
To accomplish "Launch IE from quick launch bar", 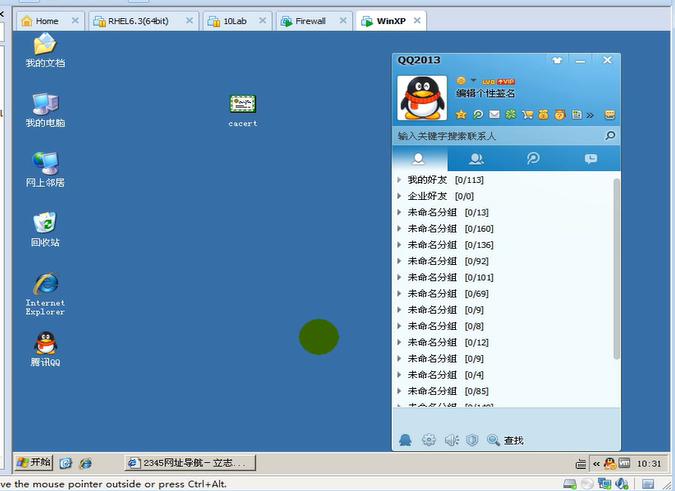I will click(x=85, y=463).
